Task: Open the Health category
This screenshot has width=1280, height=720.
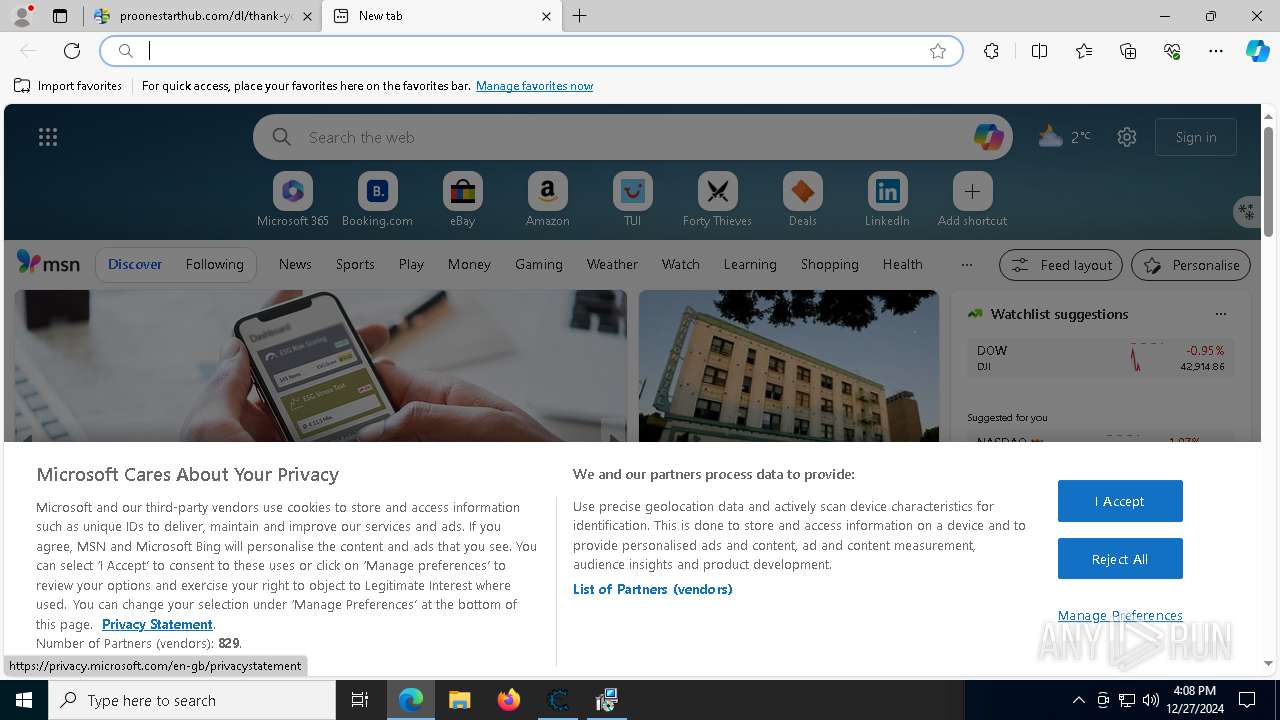Action: pyautogui.click(x=902, y=264)
